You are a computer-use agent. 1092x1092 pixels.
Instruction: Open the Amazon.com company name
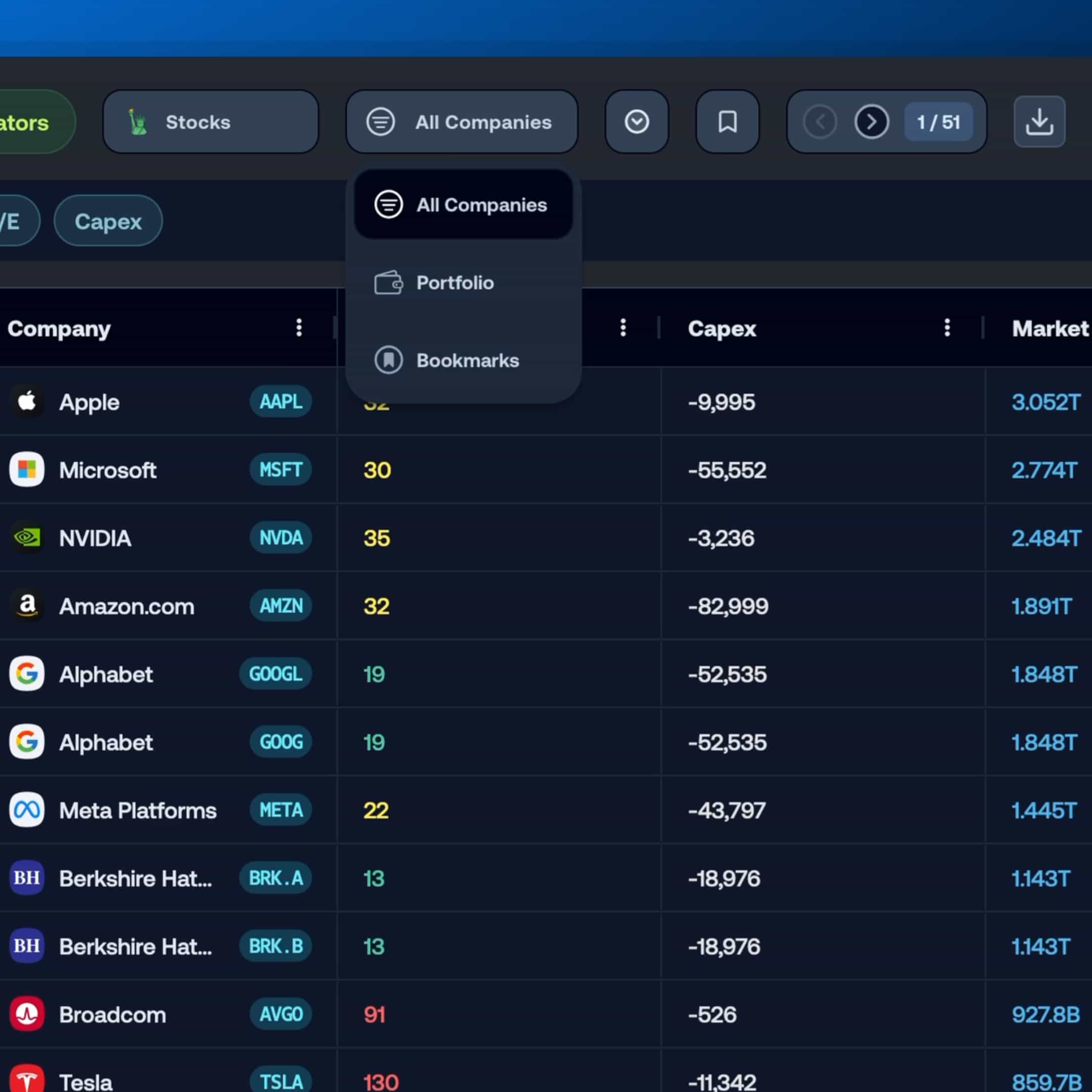pyautogui.click(x=126, y=607)
